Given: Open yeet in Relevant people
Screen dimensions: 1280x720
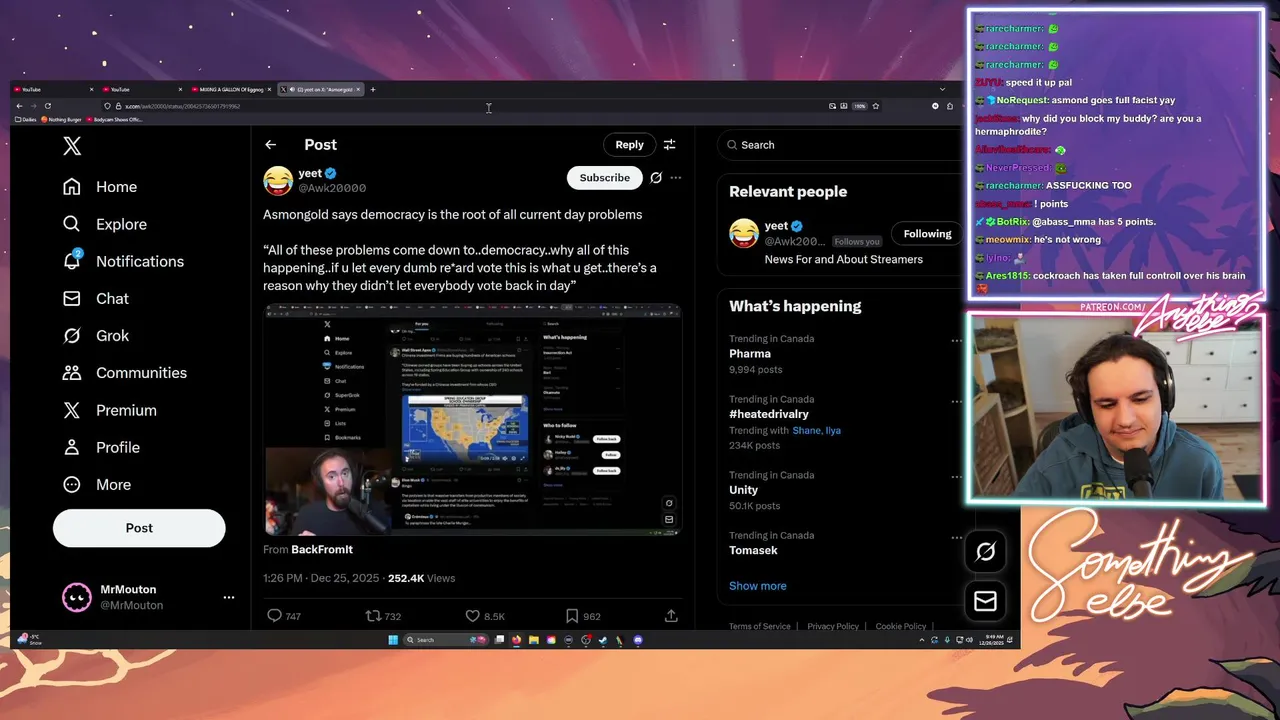Looking at the screenshot, I should (776, 226).
